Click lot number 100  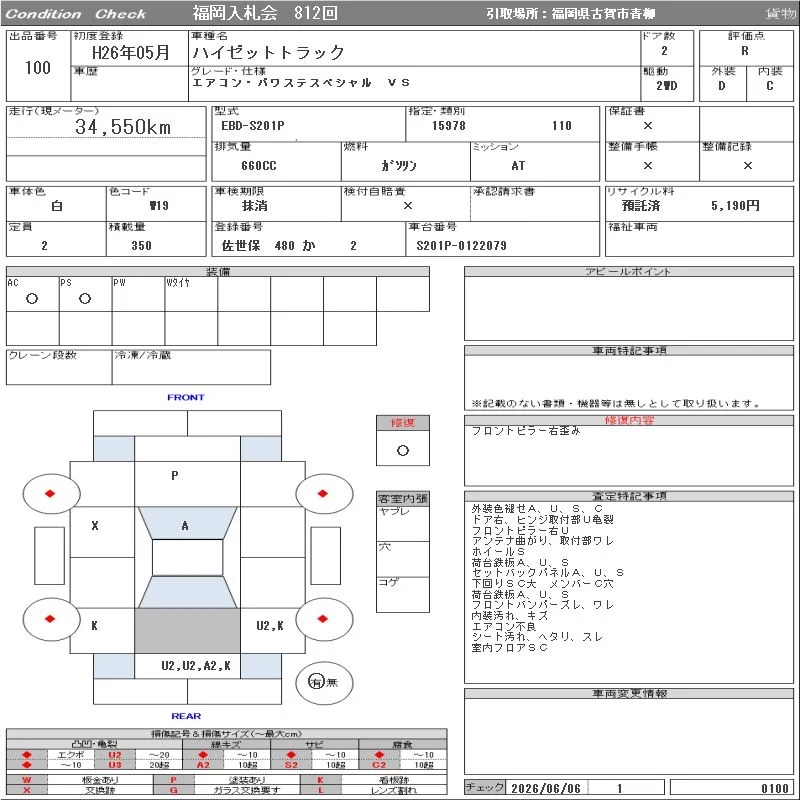38,68
